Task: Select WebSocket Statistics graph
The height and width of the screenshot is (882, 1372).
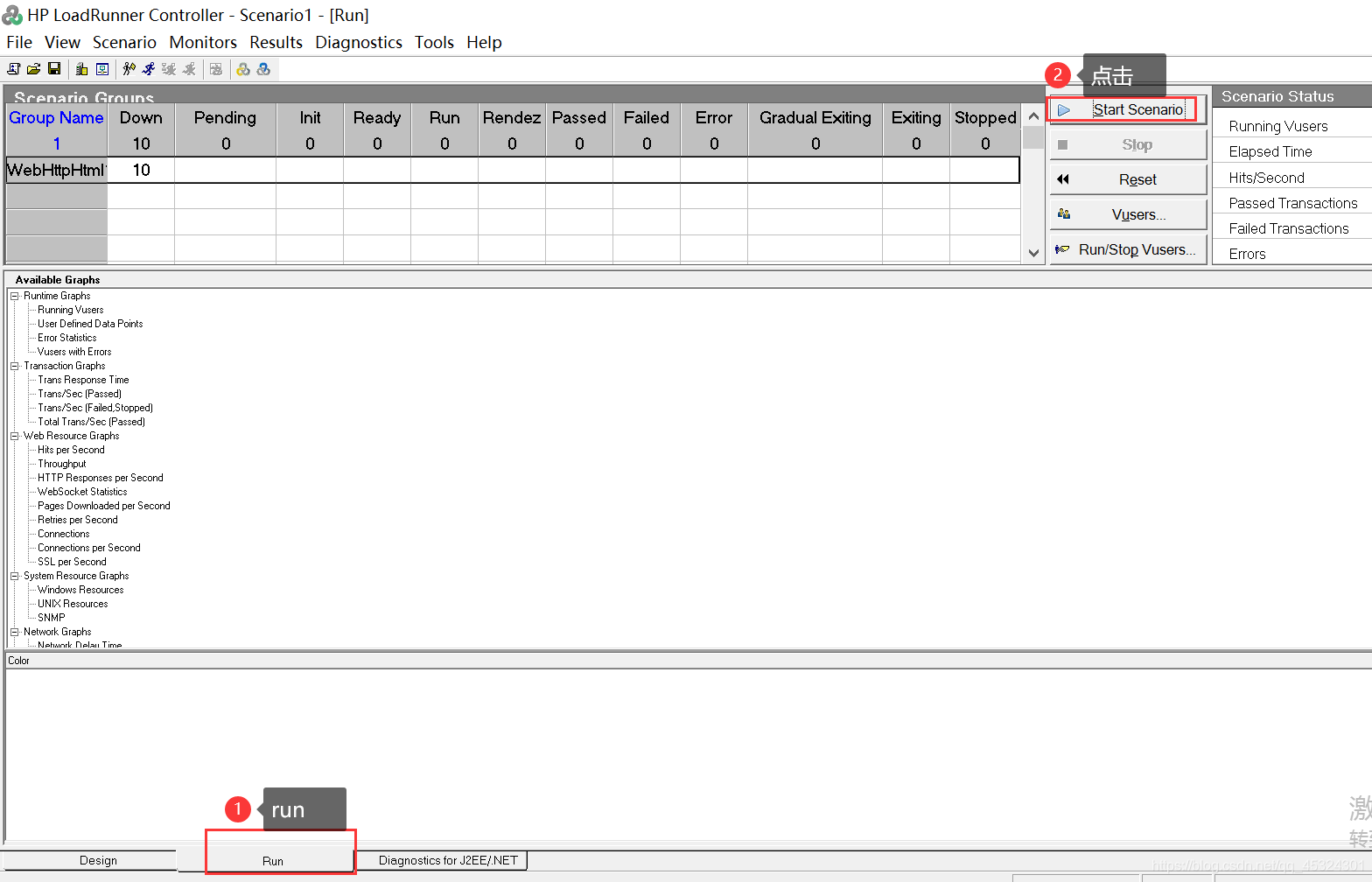Action: click(x=82, y=492)
